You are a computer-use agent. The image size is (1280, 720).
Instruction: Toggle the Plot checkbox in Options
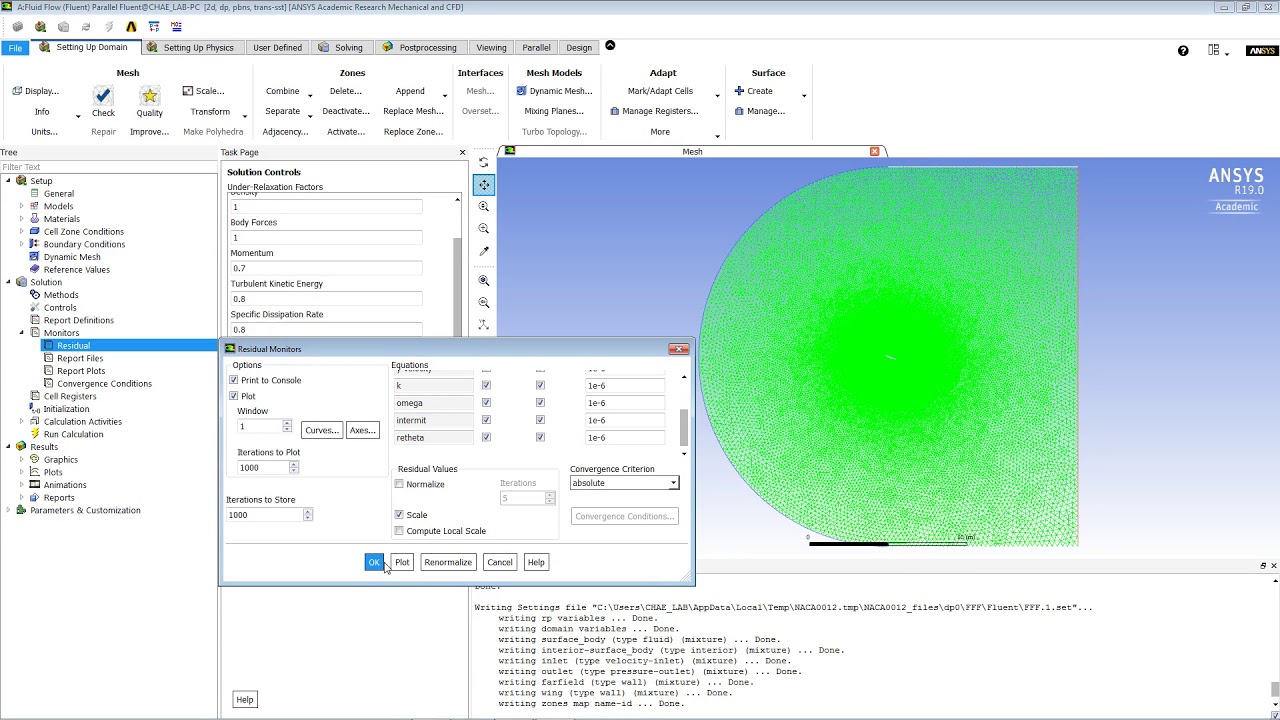(234, 396)
